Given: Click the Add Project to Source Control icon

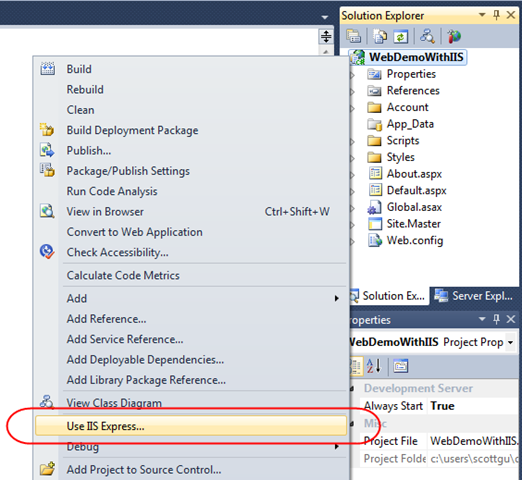Looking at the screenshot, I should tap(47, 469).
